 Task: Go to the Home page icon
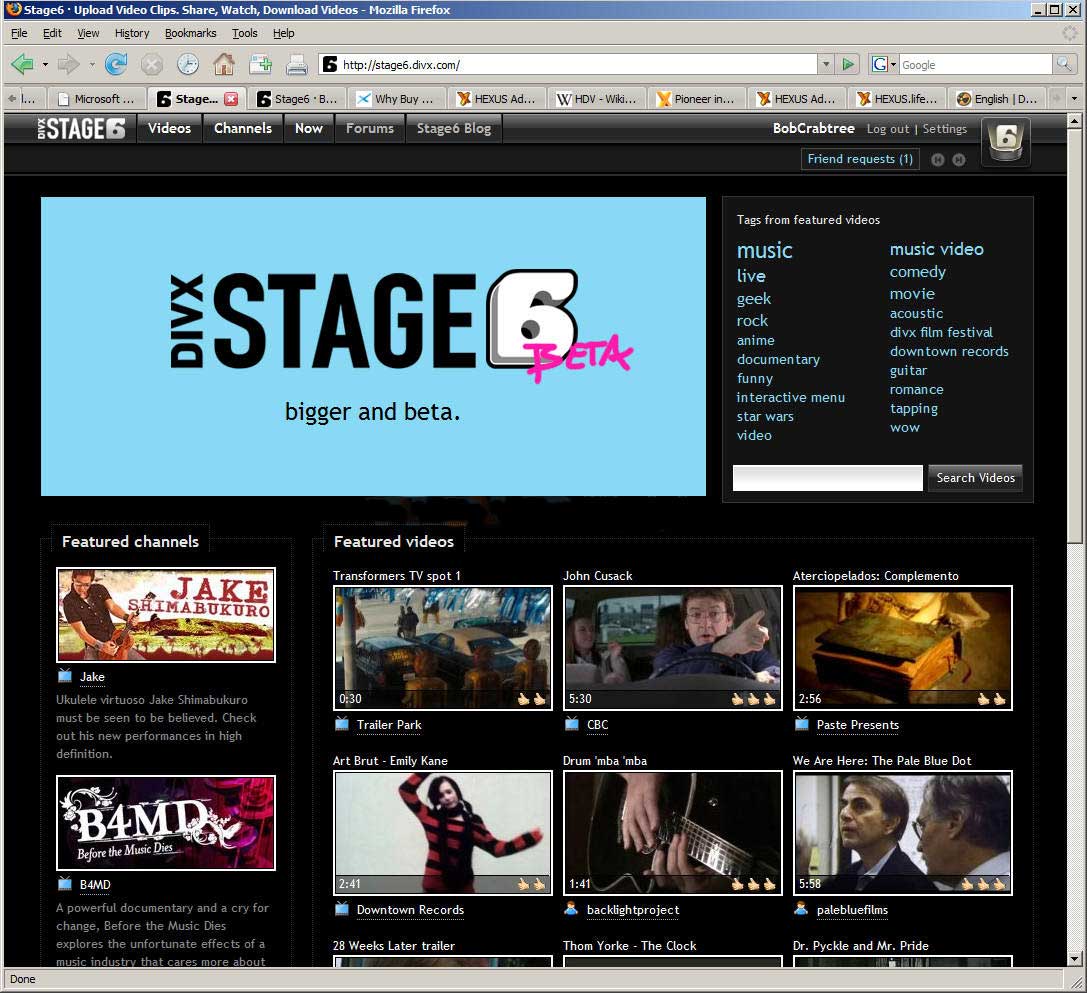pos(224,64)
